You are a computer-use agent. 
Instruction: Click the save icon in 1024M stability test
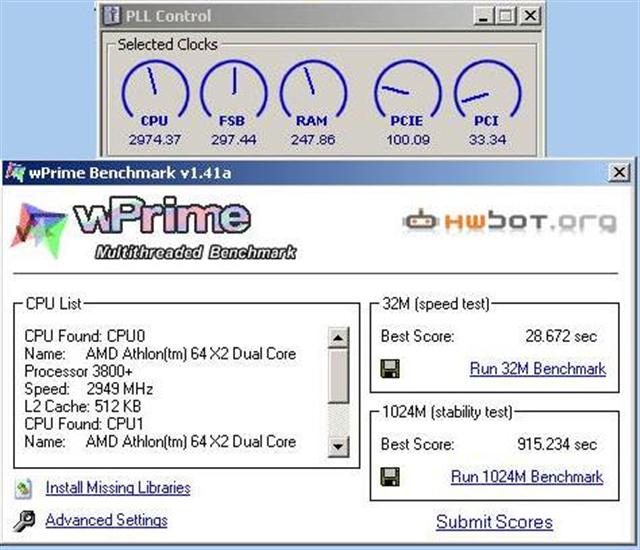390,477
